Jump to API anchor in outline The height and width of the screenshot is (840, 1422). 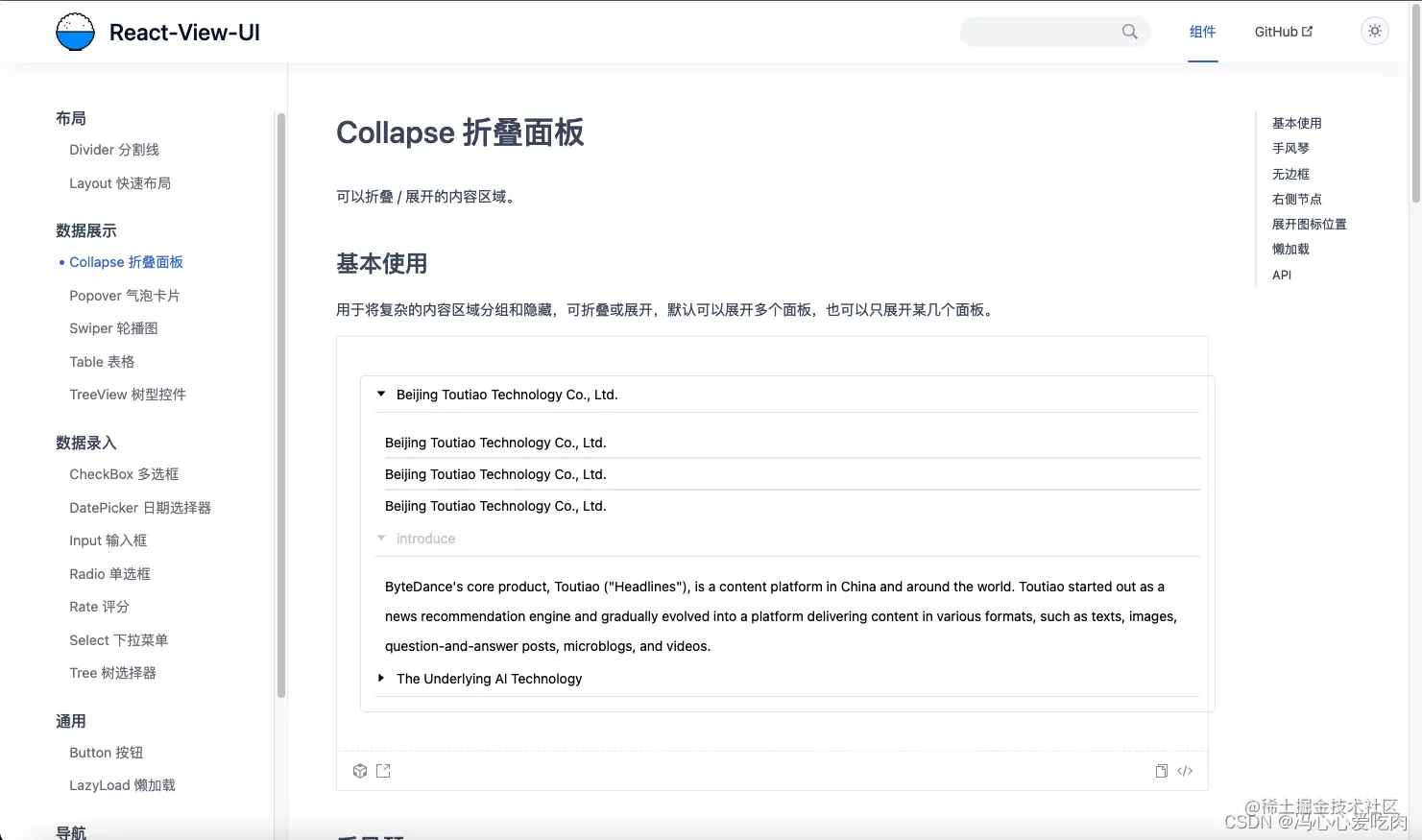[x=1282, y=275]
